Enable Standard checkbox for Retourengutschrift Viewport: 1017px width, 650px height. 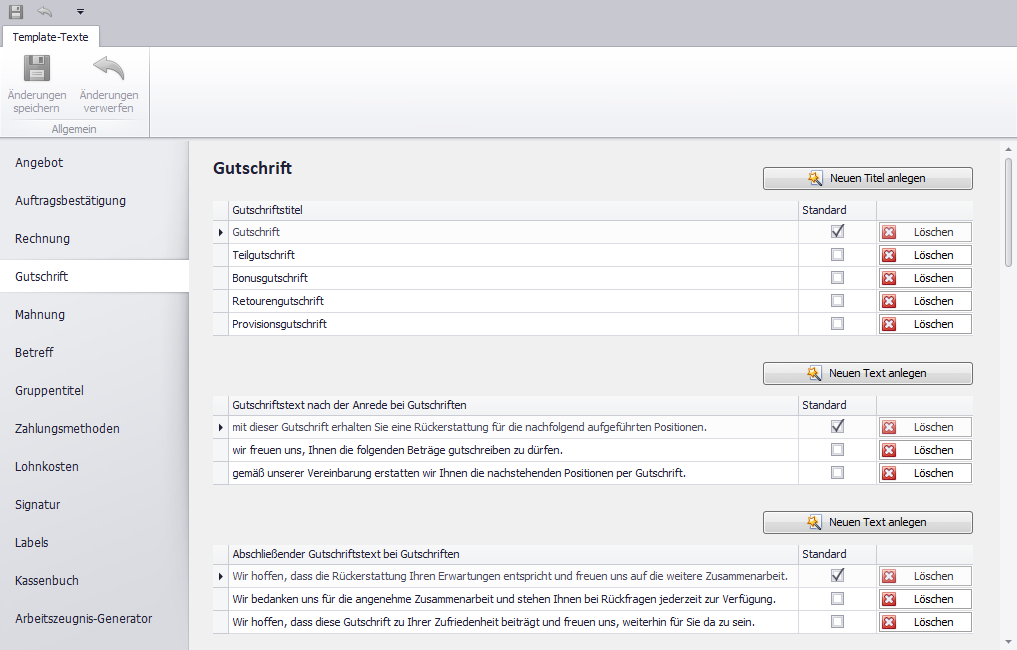[x=837, y=301]
